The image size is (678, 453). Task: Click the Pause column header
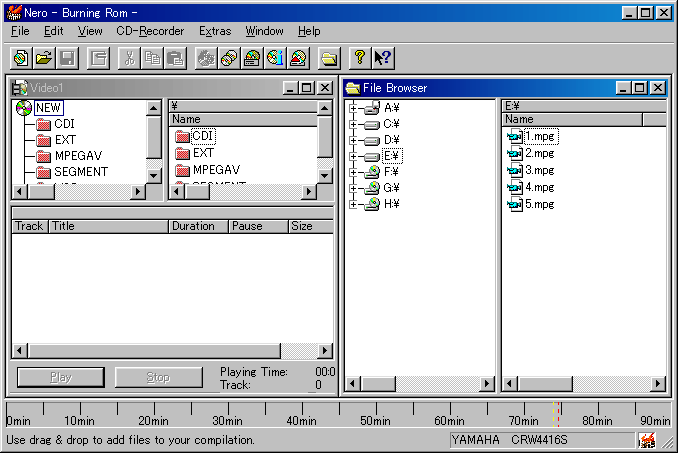click(x=259, y=226)
